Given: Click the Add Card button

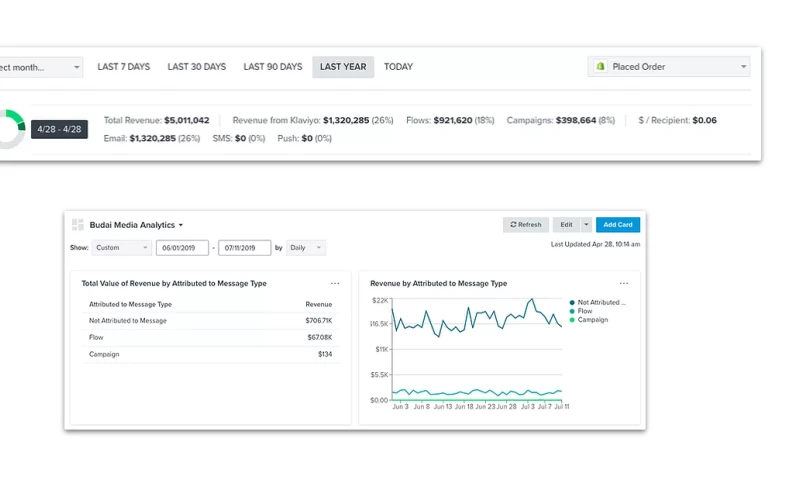Looking at the screenshot, I should point(618,224).
